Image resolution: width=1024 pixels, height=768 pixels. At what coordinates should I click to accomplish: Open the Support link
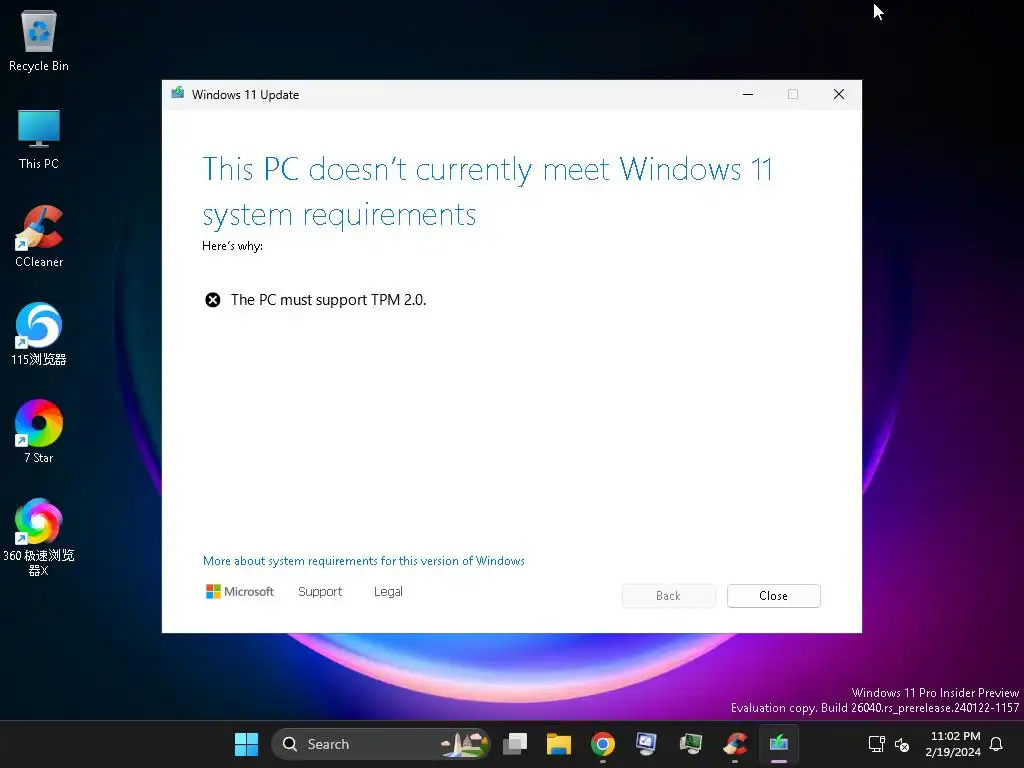click(x=320, y=592)
